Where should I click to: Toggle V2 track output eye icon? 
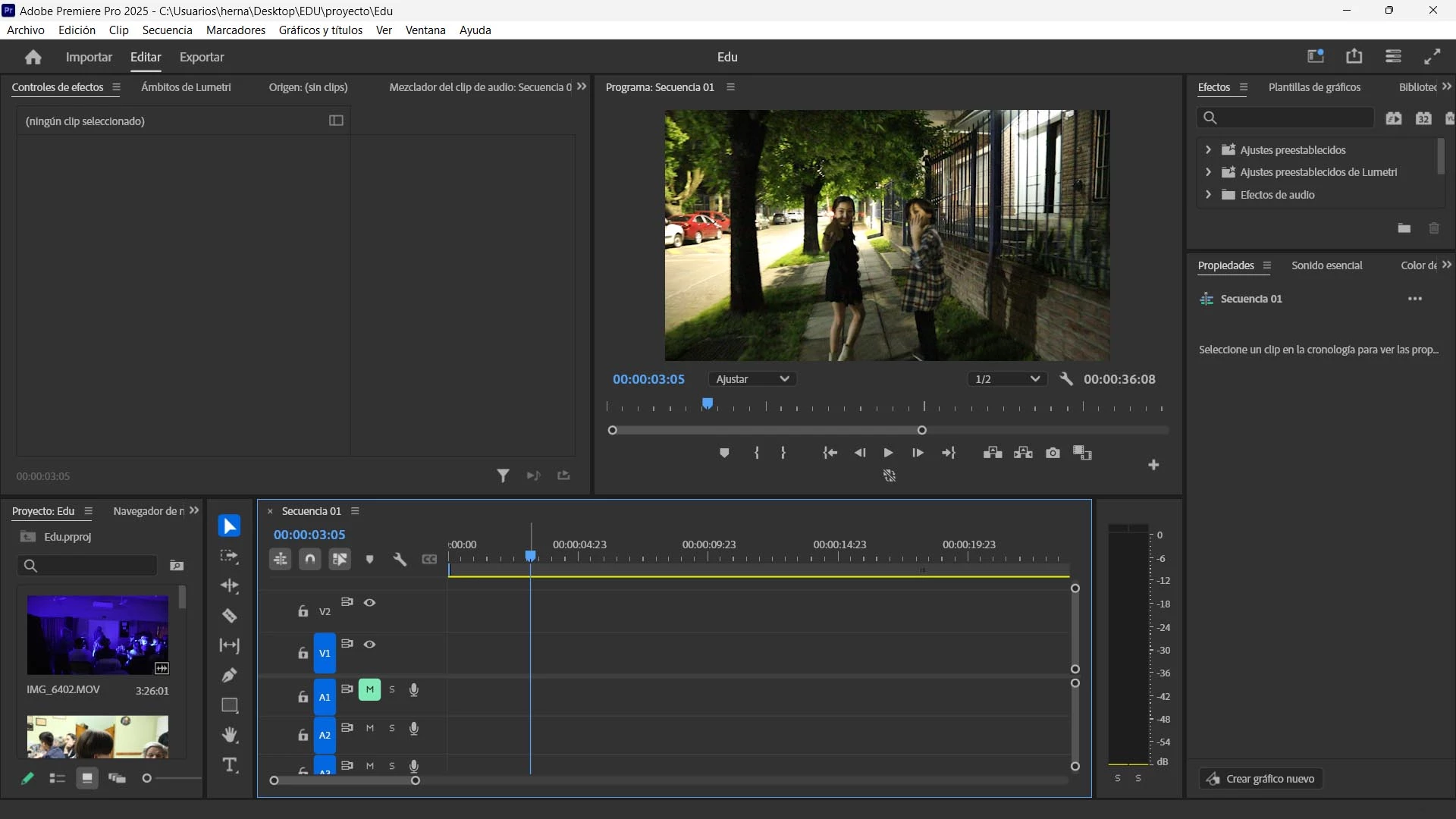(369, 602)
